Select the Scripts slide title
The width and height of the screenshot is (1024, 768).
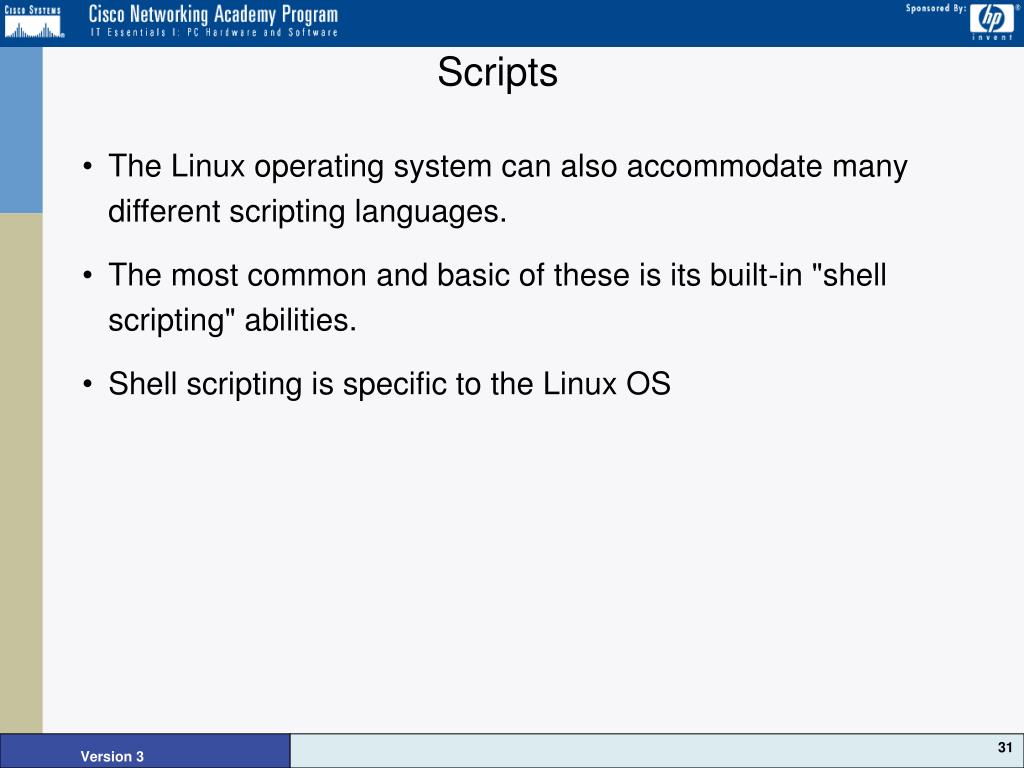(497, 72)
